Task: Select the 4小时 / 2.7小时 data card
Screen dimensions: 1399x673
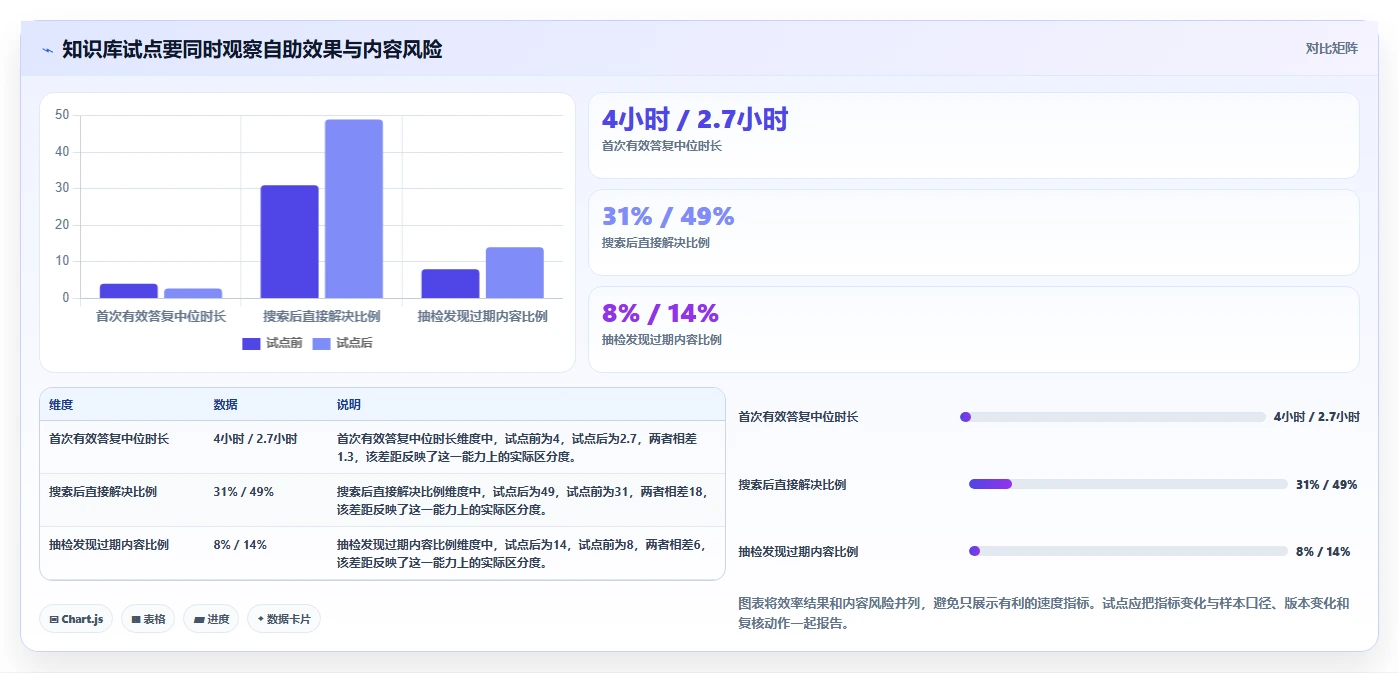Action: pos(974,136)
